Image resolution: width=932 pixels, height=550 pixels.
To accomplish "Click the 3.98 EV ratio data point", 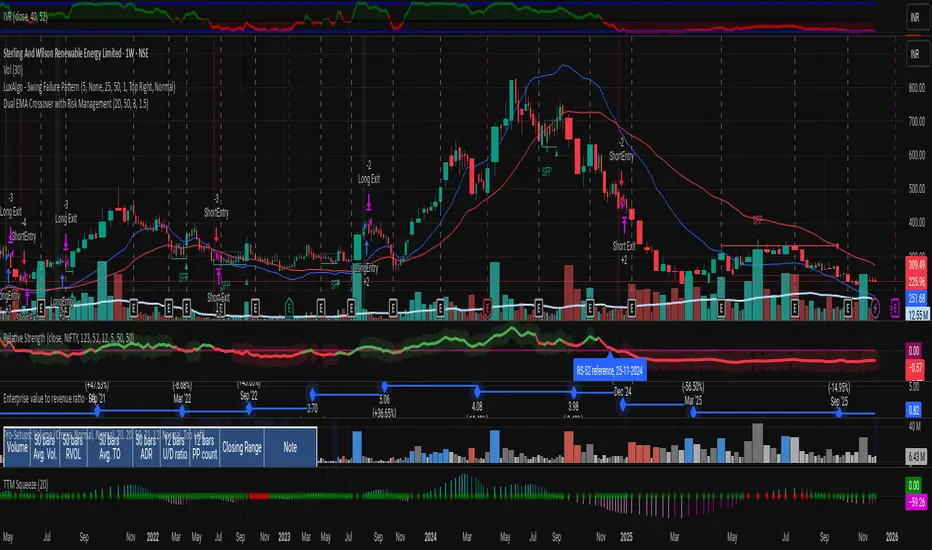I will point(573,392).
